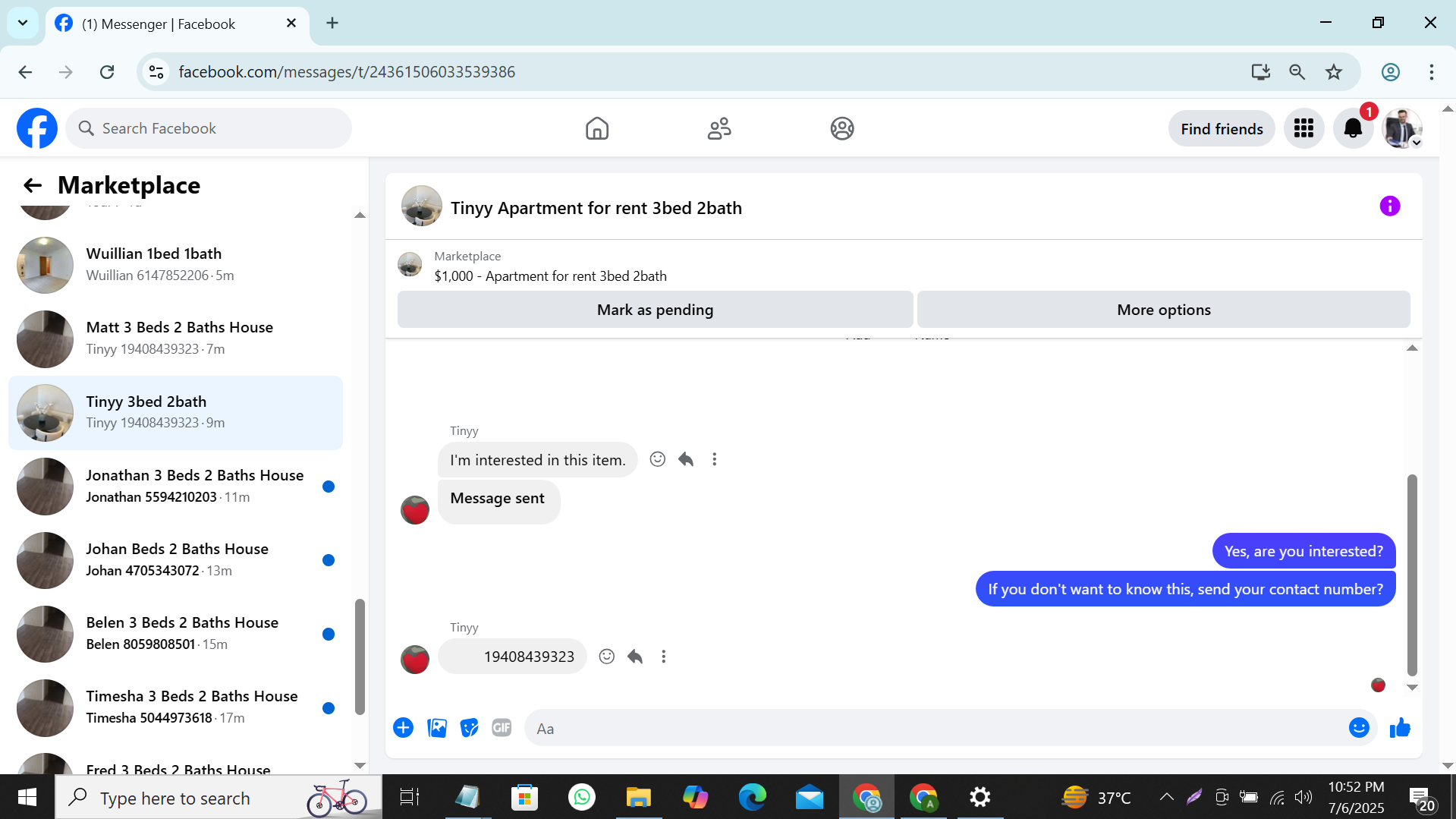This screenshot has height=819, width=1456.
Task: View site information icon in address bar
Action: (x=156, y=72)
